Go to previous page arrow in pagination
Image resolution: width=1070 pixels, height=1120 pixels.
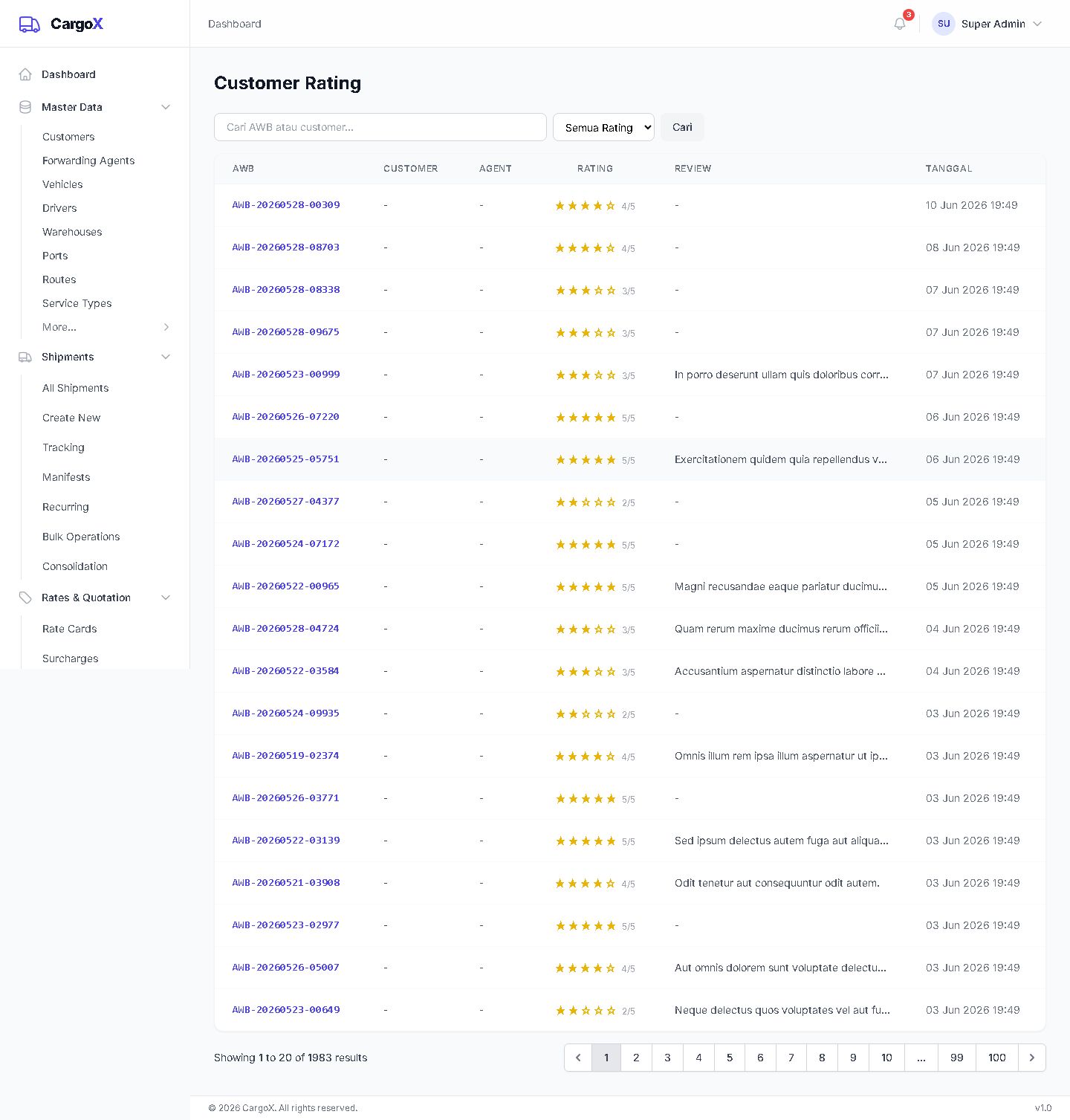(578, 1058)
